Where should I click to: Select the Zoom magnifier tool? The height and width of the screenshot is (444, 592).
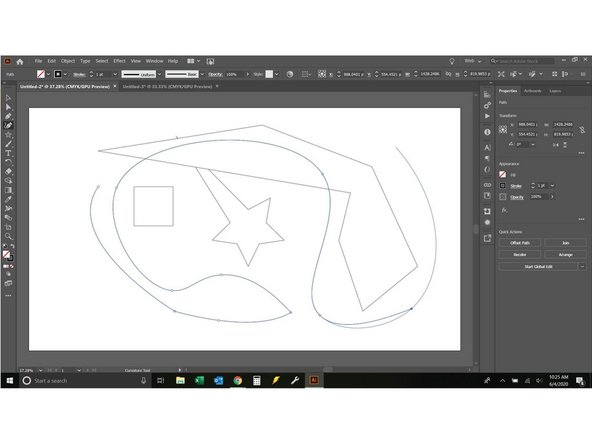tap(8, 236)
